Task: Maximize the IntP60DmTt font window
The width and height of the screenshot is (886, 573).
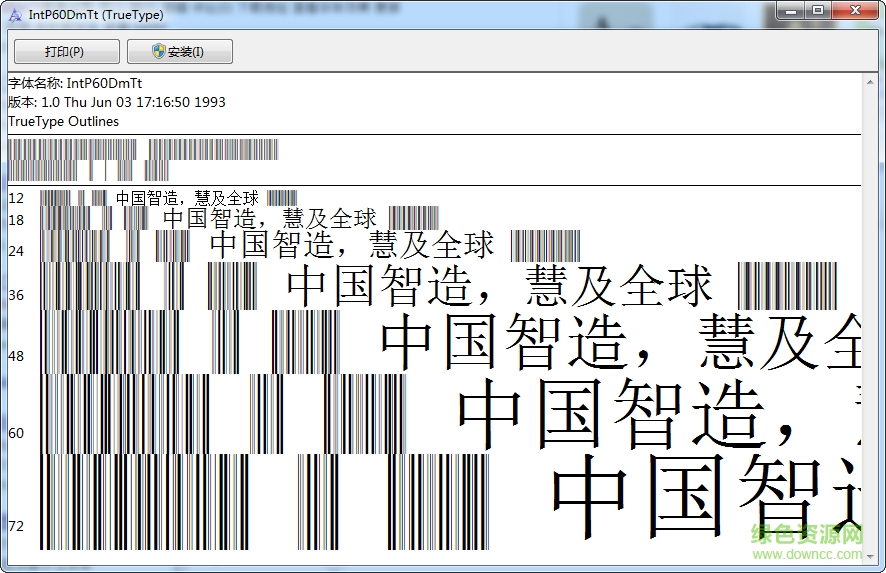Action: click(x=818, y=11)
